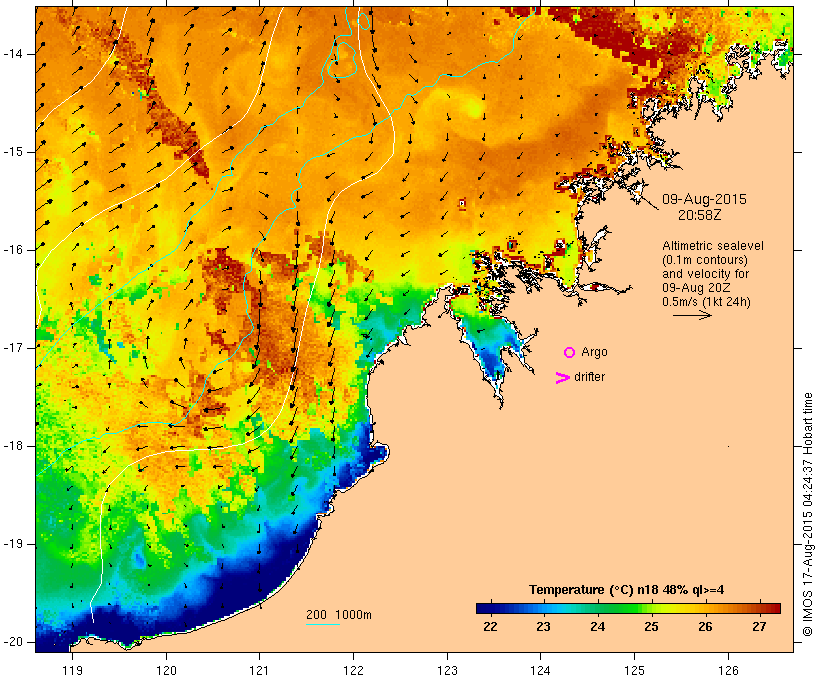
Task: Click the 200 1000m isobath legend text
Action: pos(339,615)
